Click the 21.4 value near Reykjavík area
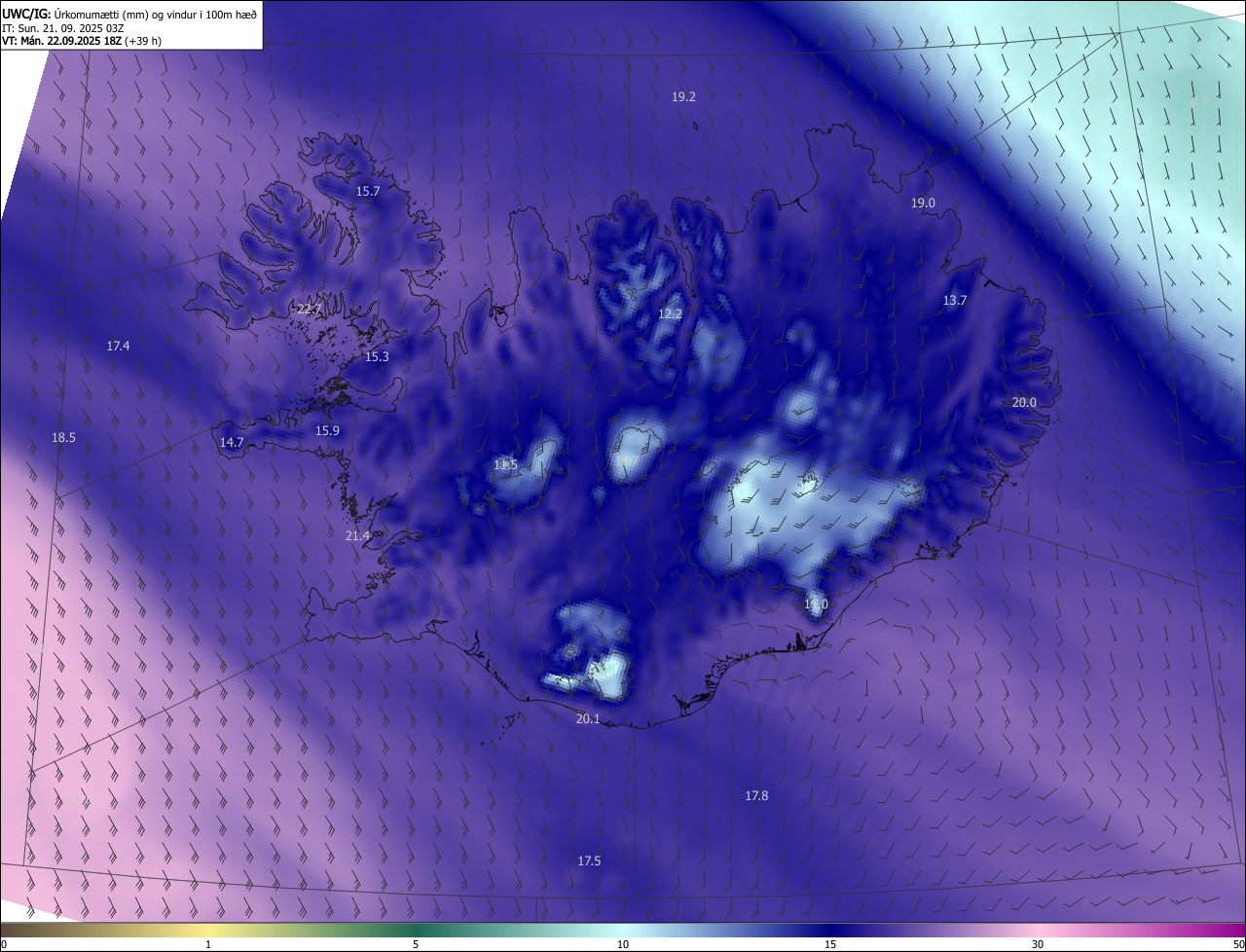 pyautogui.click(x=357, y=536)
